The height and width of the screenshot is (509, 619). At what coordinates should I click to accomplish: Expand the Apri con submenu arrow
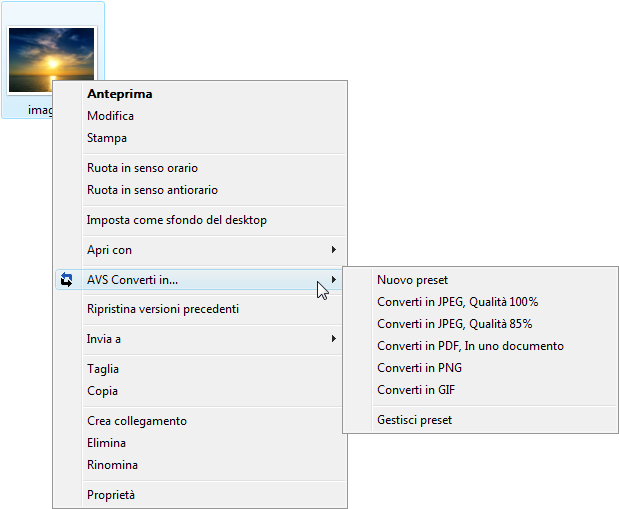pos(334,250)
